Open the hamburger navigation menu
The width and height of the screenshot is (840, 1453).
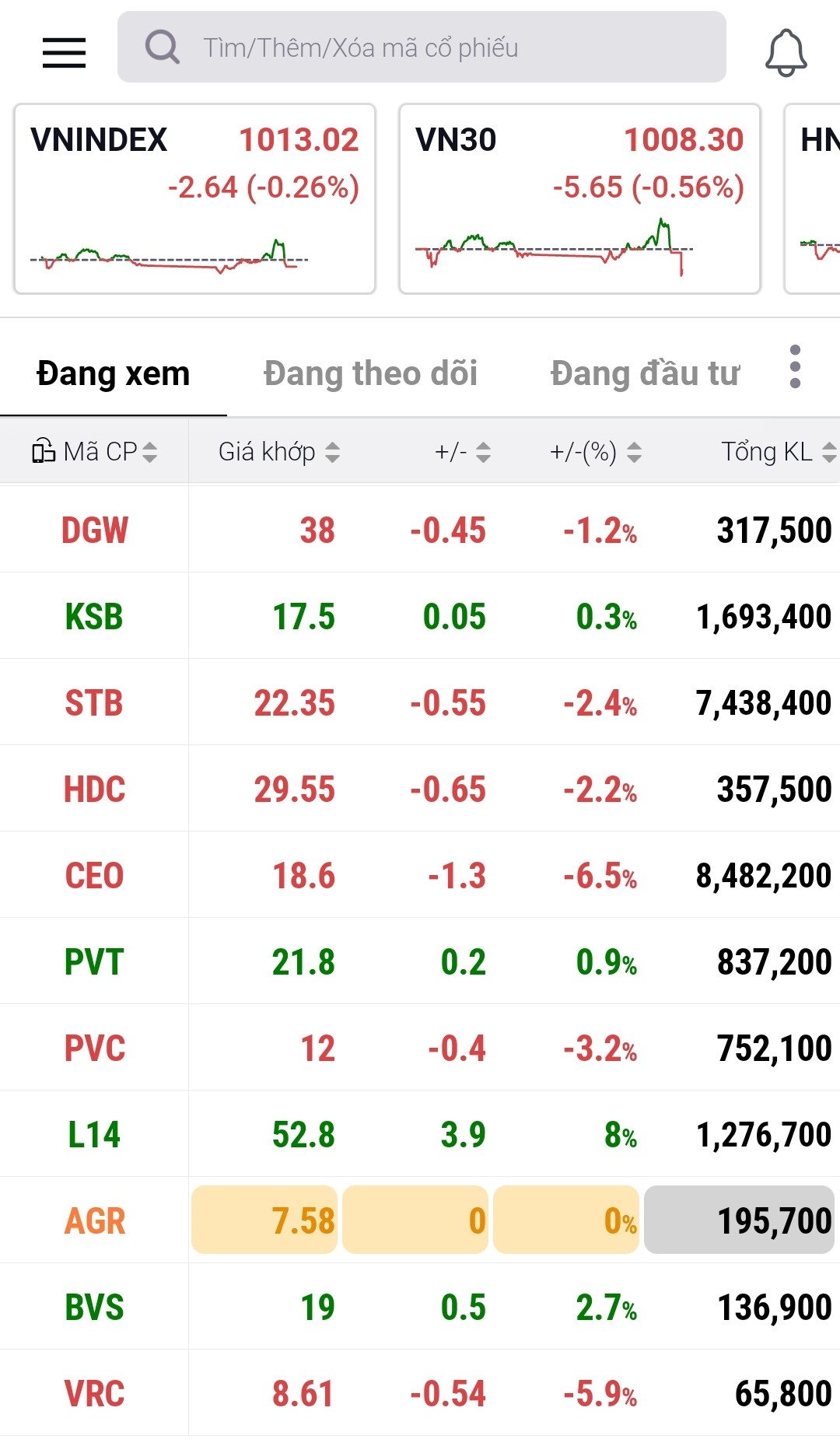pos(64,52)
